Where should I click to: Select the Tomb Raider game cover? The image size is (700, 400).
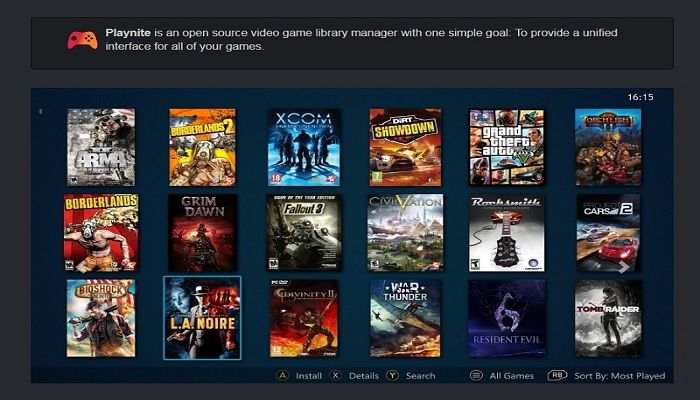(x=608, y=318)
